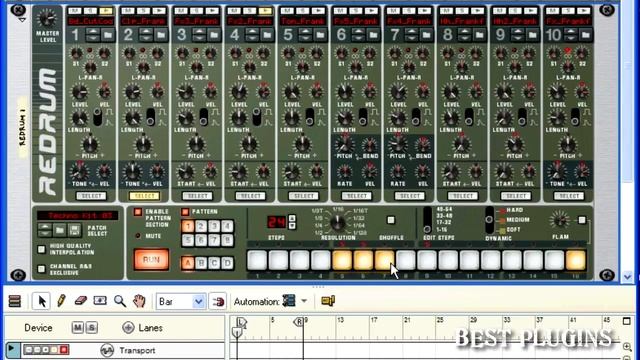Select pattern 5 button

click(x=188, y=240)
